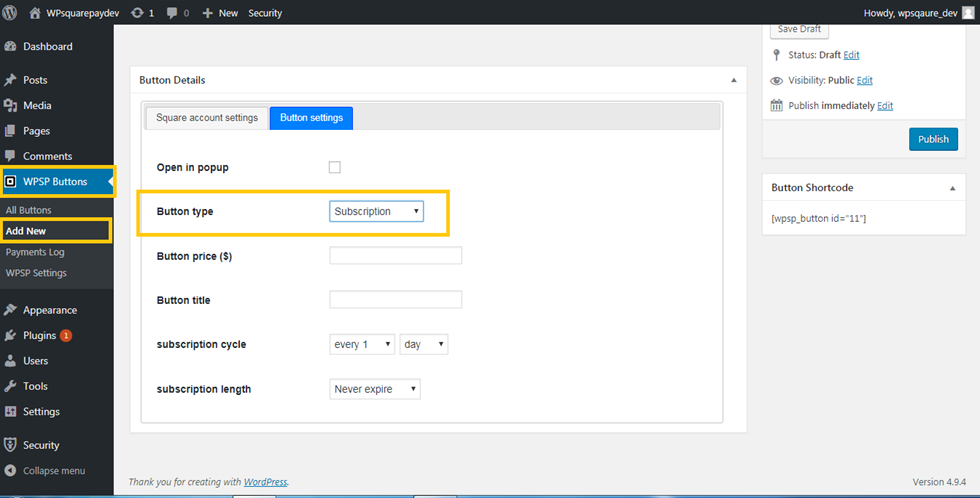Click the plus New icon in admin bar
This screenshot has height=498, width=980.
coord(208,12)
